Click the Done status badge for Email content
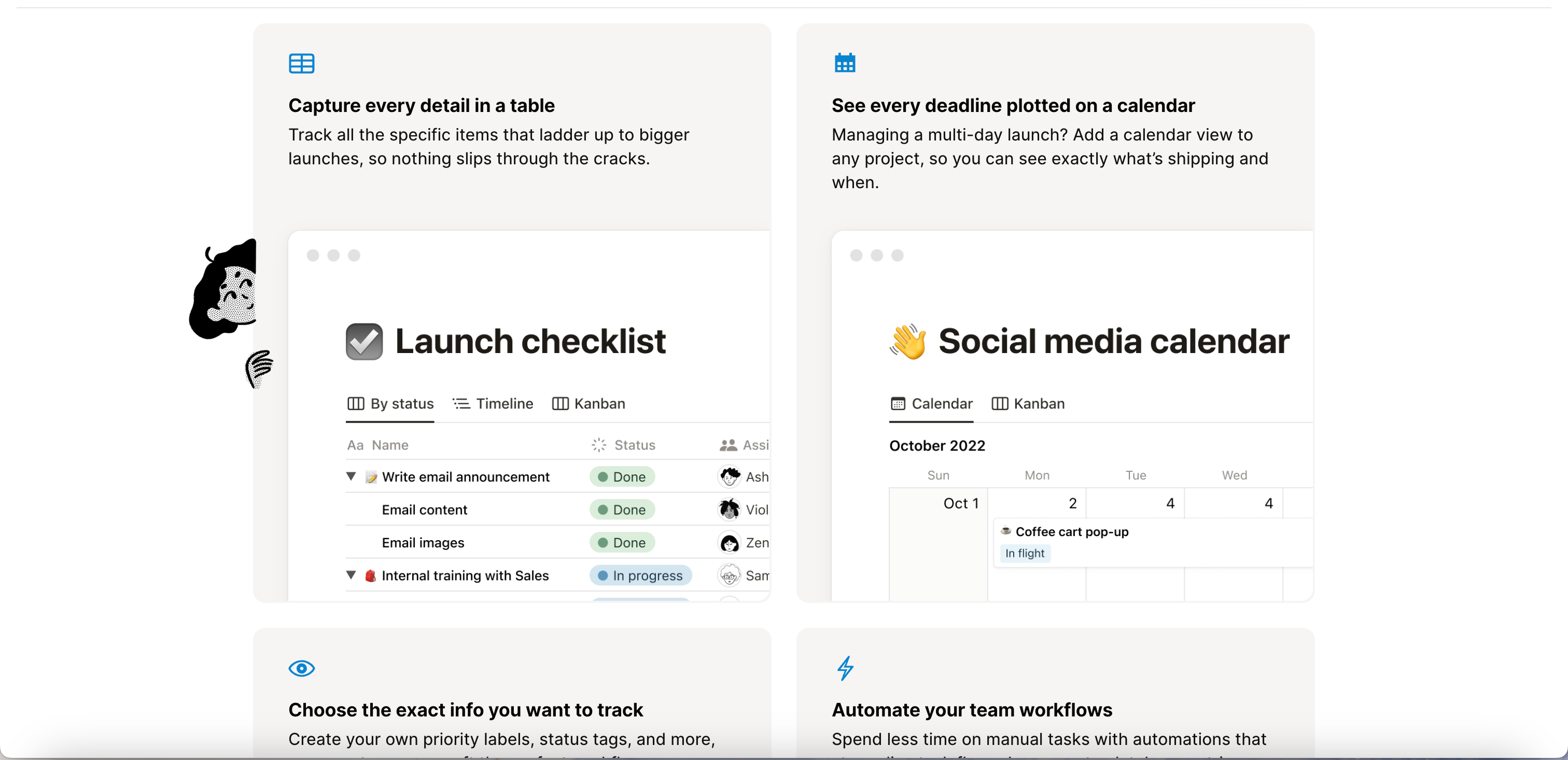 click(x=622, y=509)
